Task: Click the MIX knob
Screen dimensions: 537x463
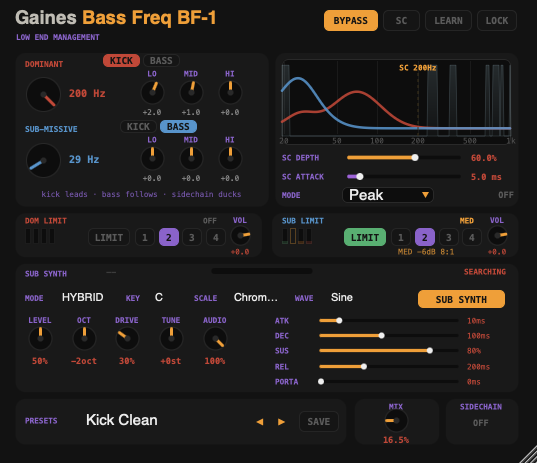Action: [x=396, y=421]
